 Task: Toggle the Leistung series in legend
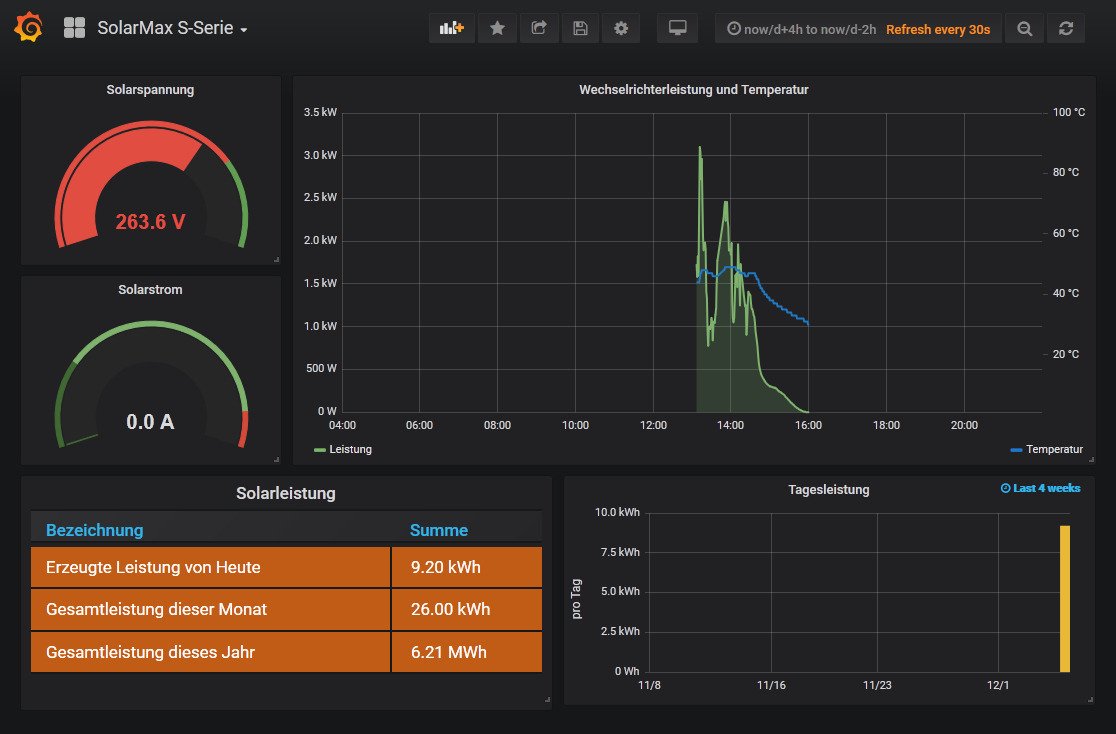(x=349, y=450)
